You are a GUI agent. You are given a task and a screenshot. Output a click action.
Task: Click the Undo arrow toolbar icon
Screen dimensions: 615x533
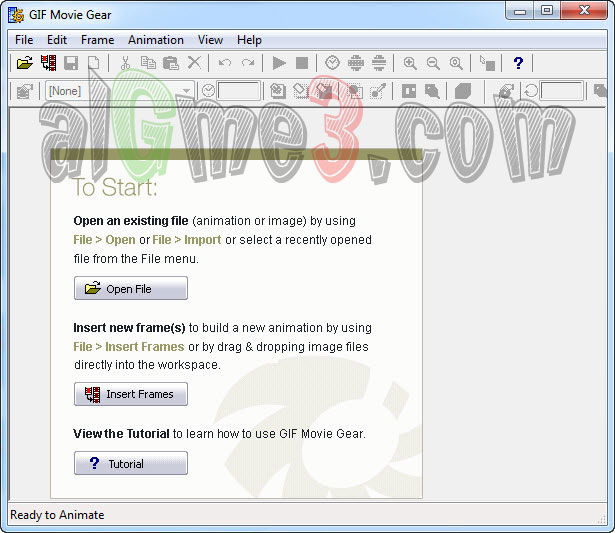(225, 63)
